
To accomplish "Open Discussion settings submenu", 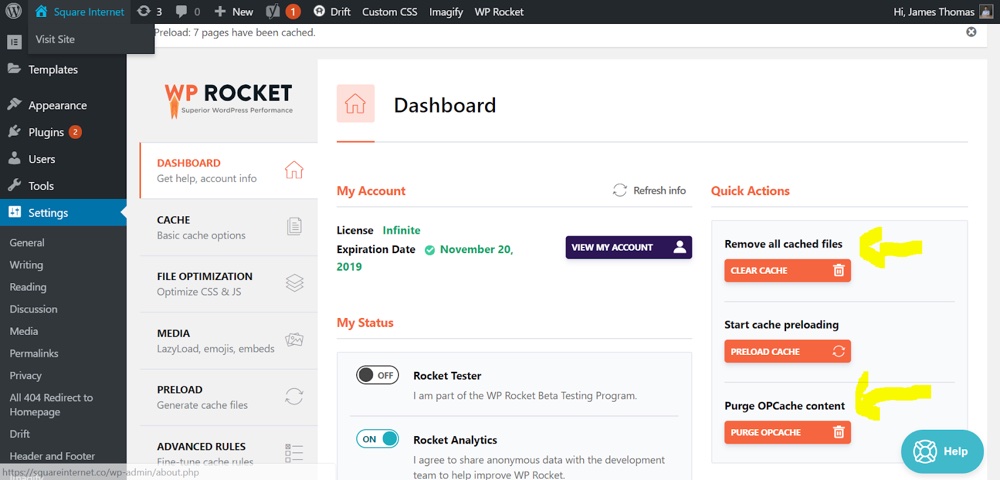I will pyautogui.click(x=33, y=309).
